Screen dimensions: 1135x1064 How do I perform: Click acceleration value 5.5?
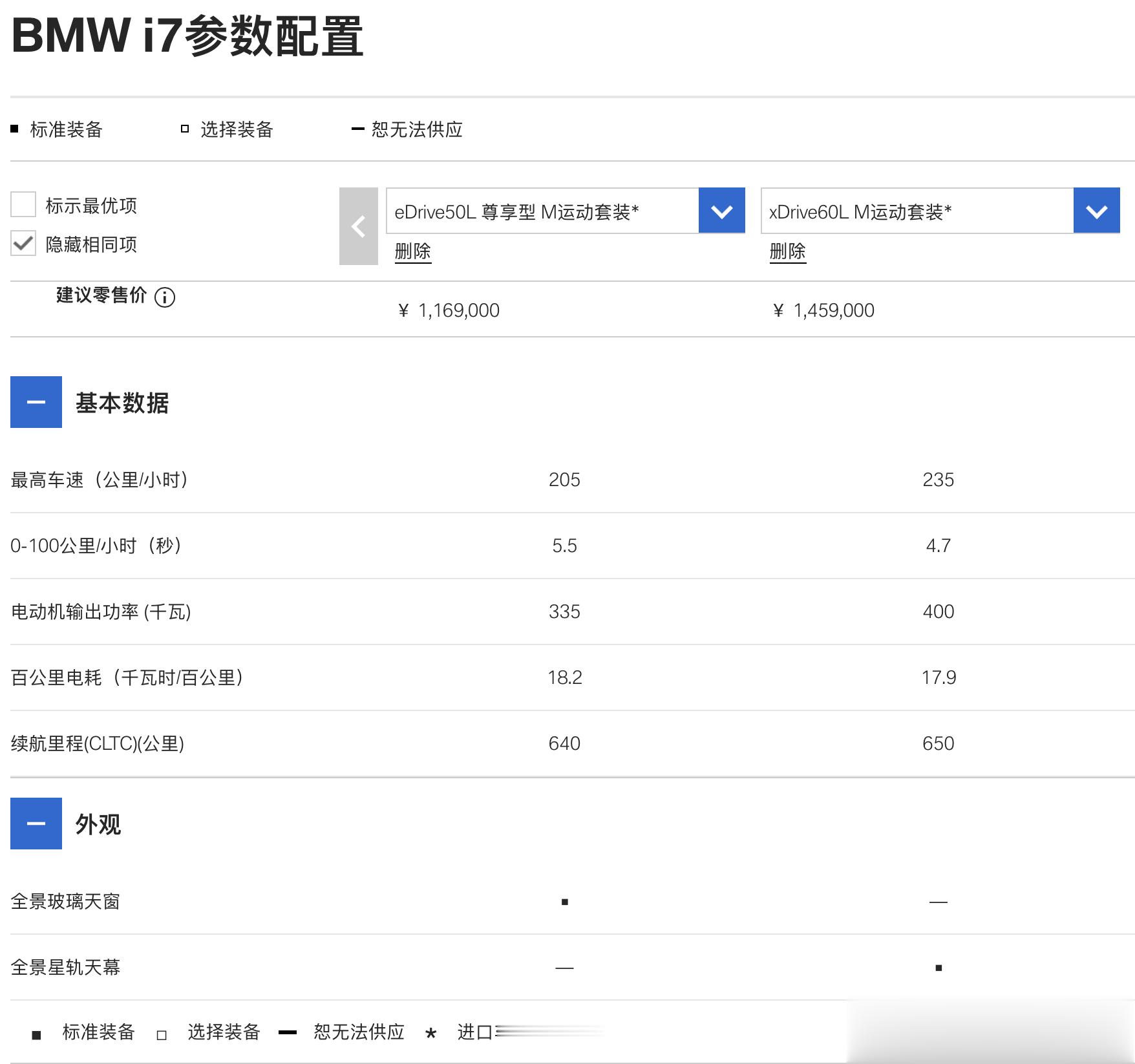pos(564,546)
